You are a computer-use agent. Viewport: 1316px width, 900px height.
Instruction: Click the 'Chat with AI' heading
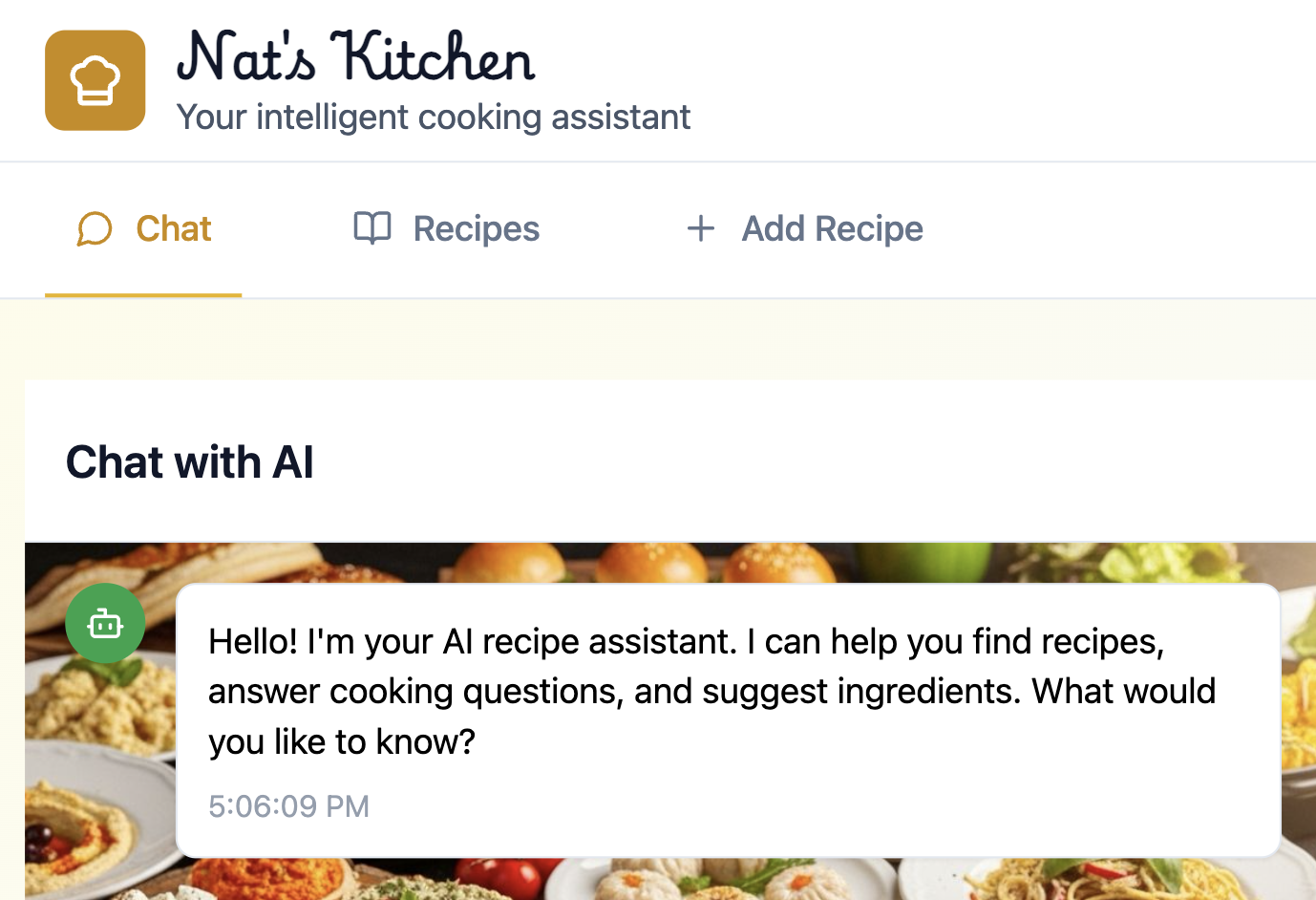(189, 462)
